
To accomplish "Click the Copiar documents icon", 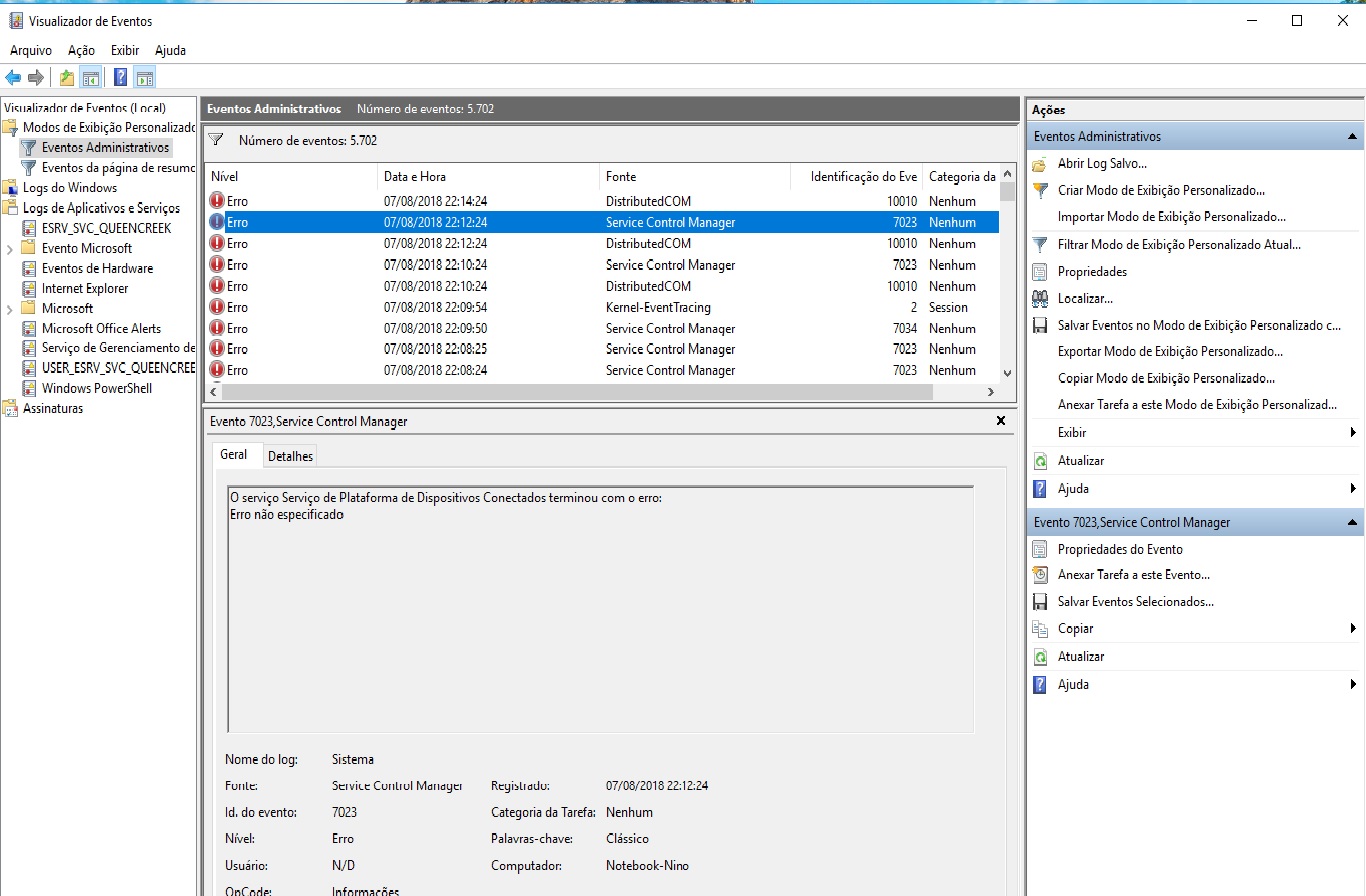I will 1040,629.
